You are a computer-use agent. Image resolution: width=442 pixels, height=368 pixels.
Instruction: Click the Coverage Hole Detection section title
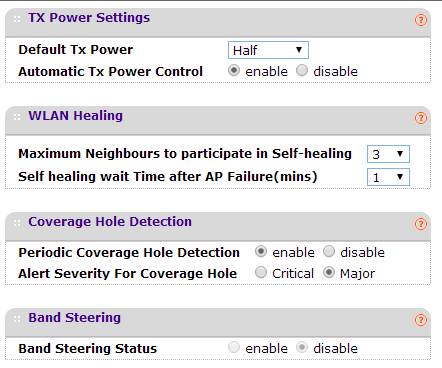point(110,222)
